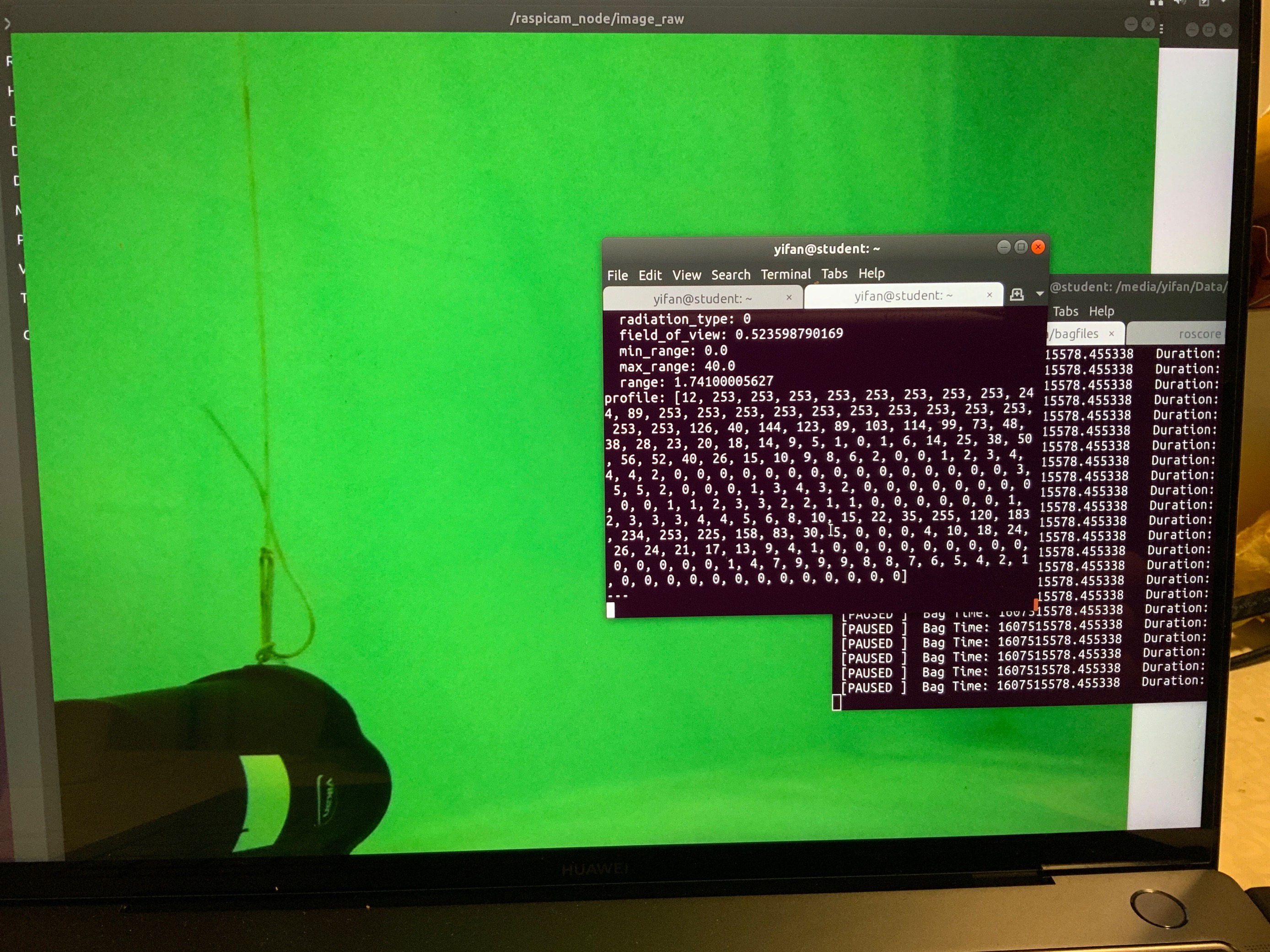Click the terminal scrollbar's orange handle
This screenshot has width=1270, height=952.
(1035, 604)
